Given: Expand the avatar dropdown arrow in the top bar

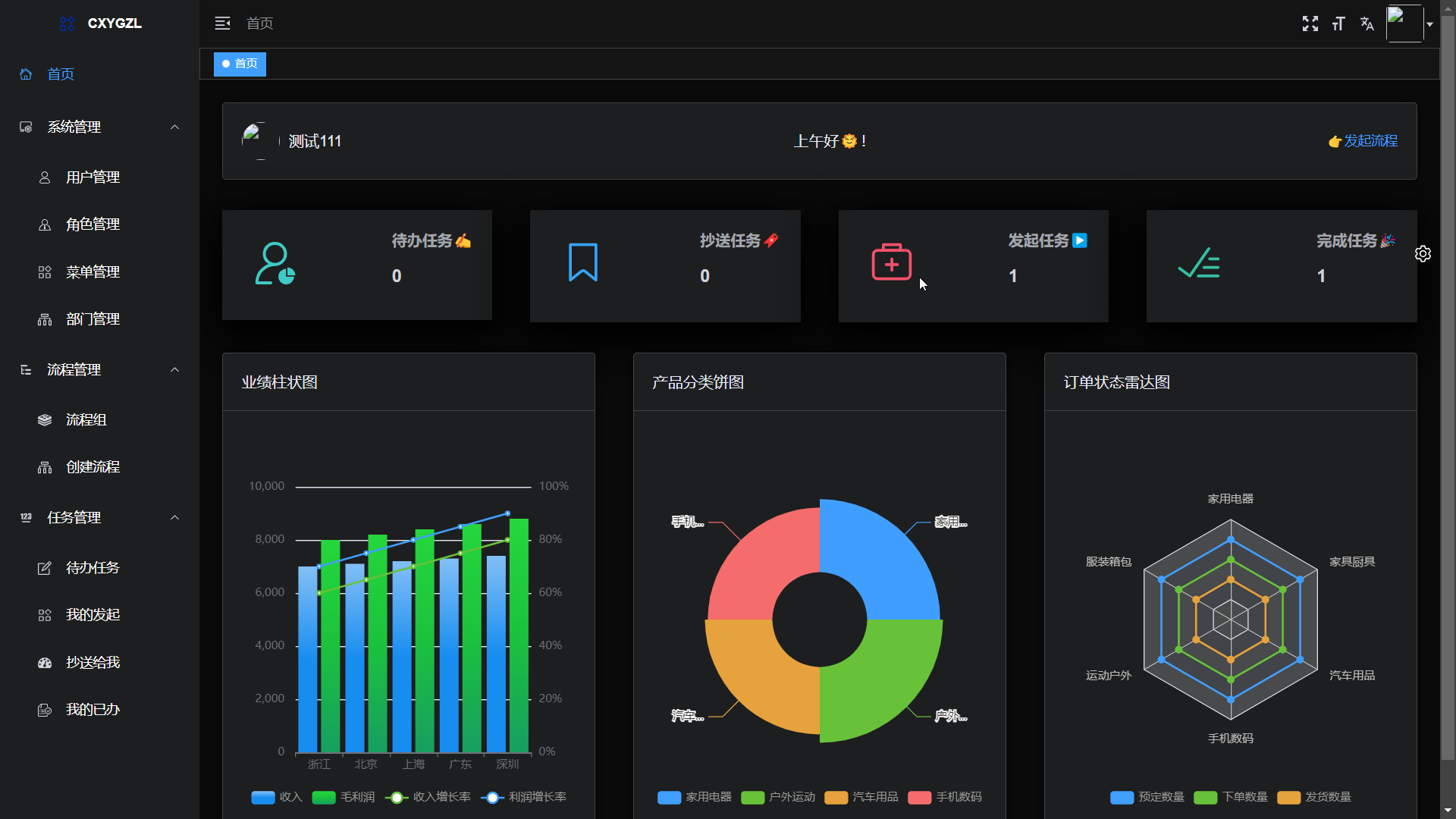Looking at the screenshot, I should pyautogui.click(x=1429, y=24).
